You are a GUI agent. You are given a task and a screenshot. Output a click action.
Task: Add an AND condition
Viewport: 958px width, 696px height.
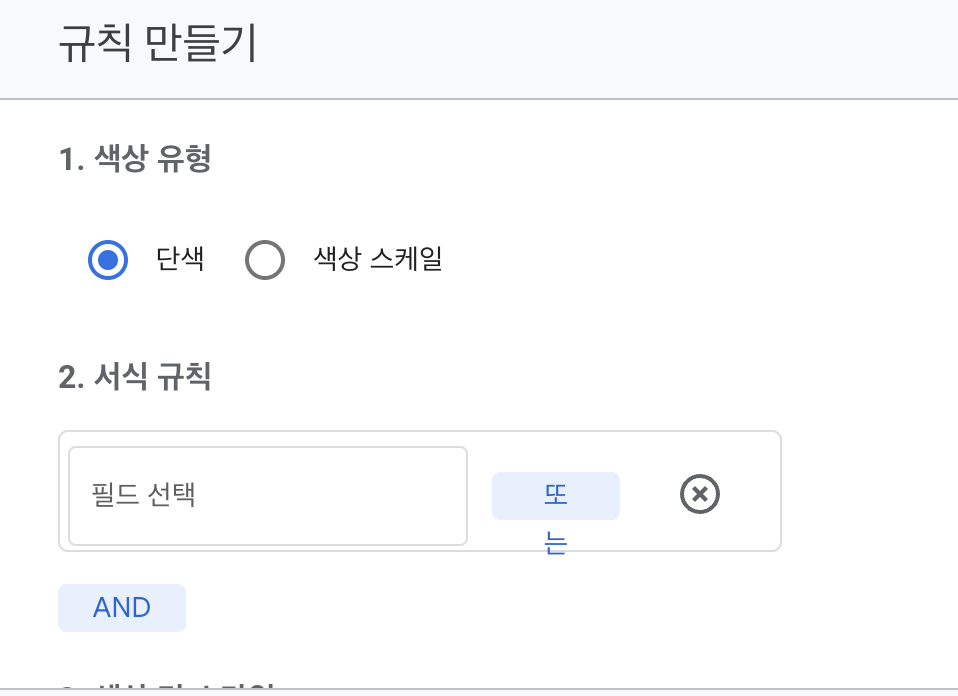122,608
